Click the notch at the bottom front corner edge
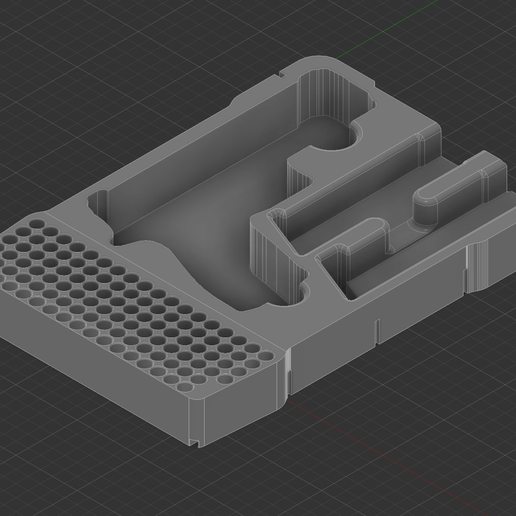This screenshot has width=516, height=516. click(194, 443)
